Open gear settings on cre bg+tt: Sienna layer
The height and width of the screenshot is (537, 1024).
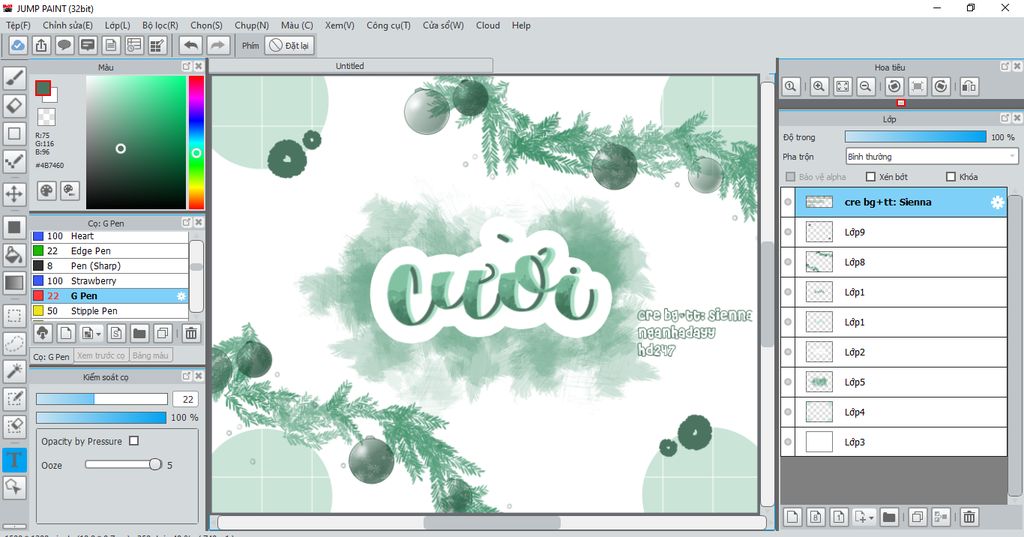[997, 203]
